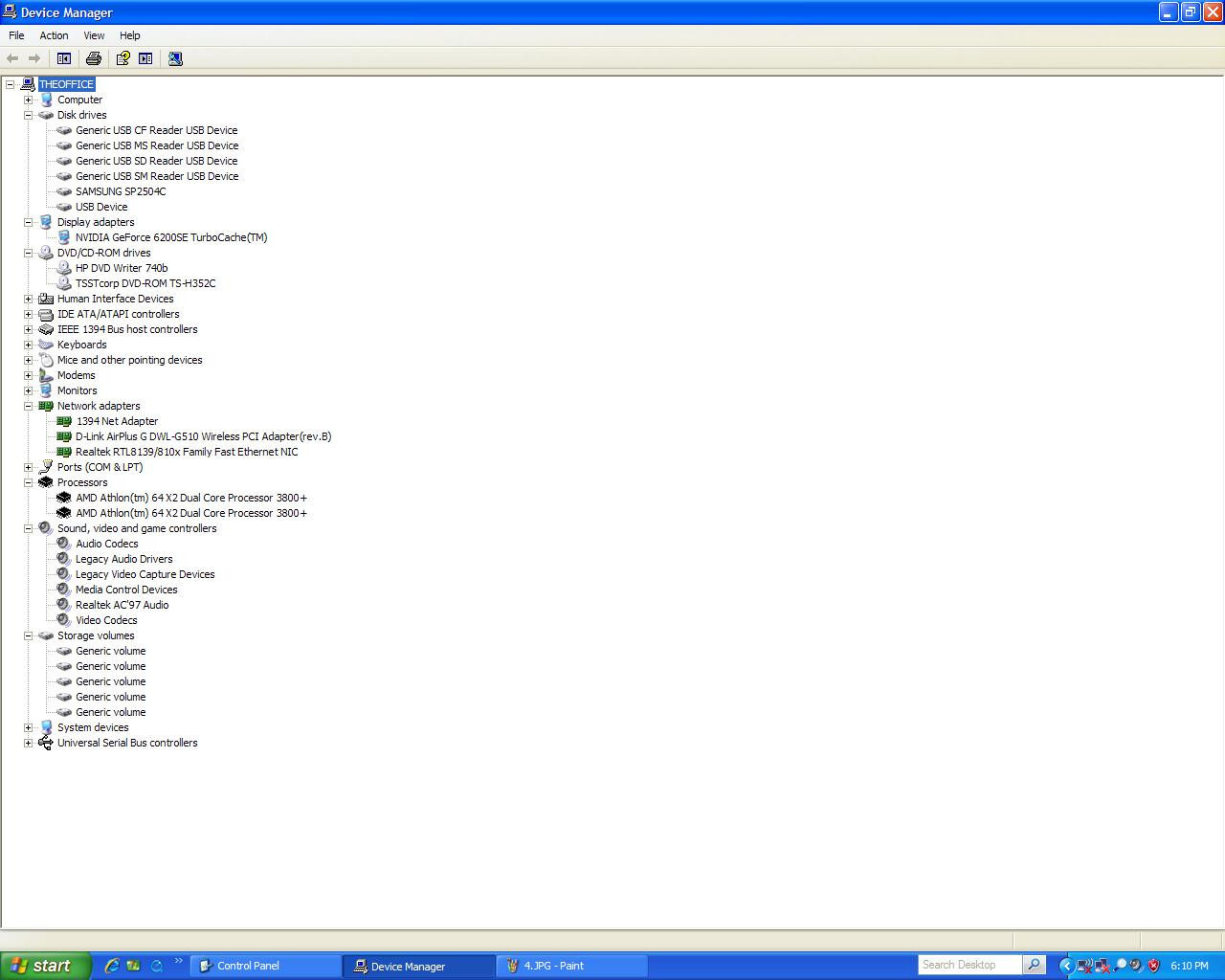Click the Universal Serial Bus controllers icon
The image size is (1225, 980).
tap(46, 743)
